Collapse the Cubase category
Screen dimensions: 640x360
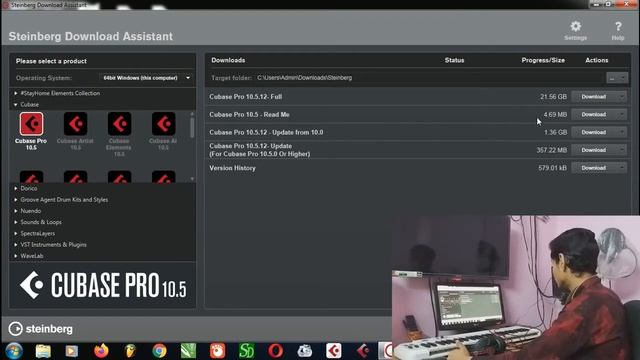pyautogui.click(x=16, y=105)
